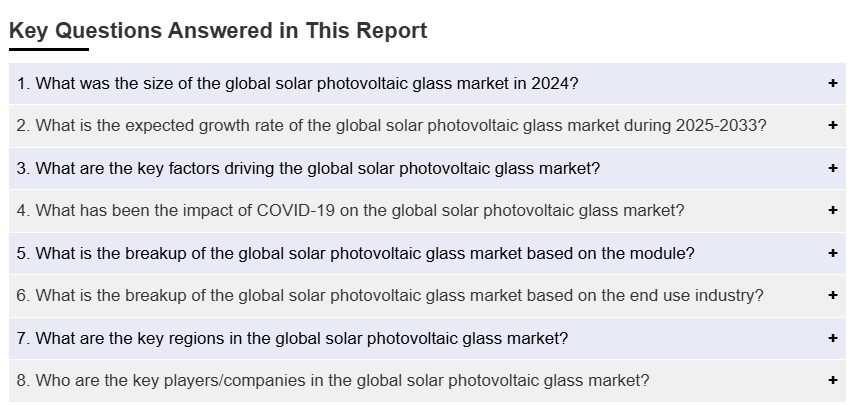The width and height of the screenshot is (850, 405).
Task: Click plus icon for end use industry question
Action: tap(832, 296)
